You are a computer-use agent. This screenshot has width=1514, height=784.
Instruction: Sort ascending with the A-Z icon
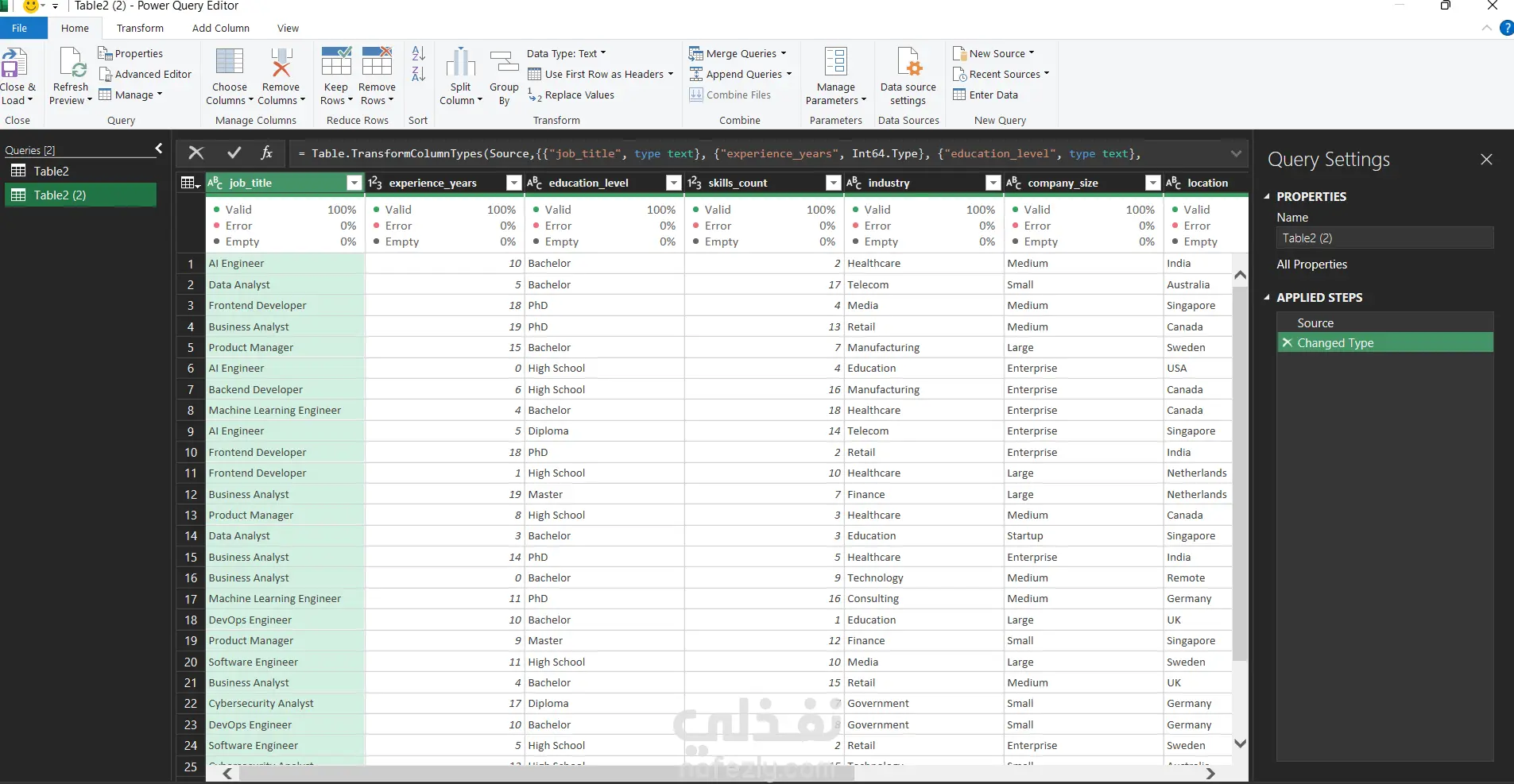pos(419,53)
